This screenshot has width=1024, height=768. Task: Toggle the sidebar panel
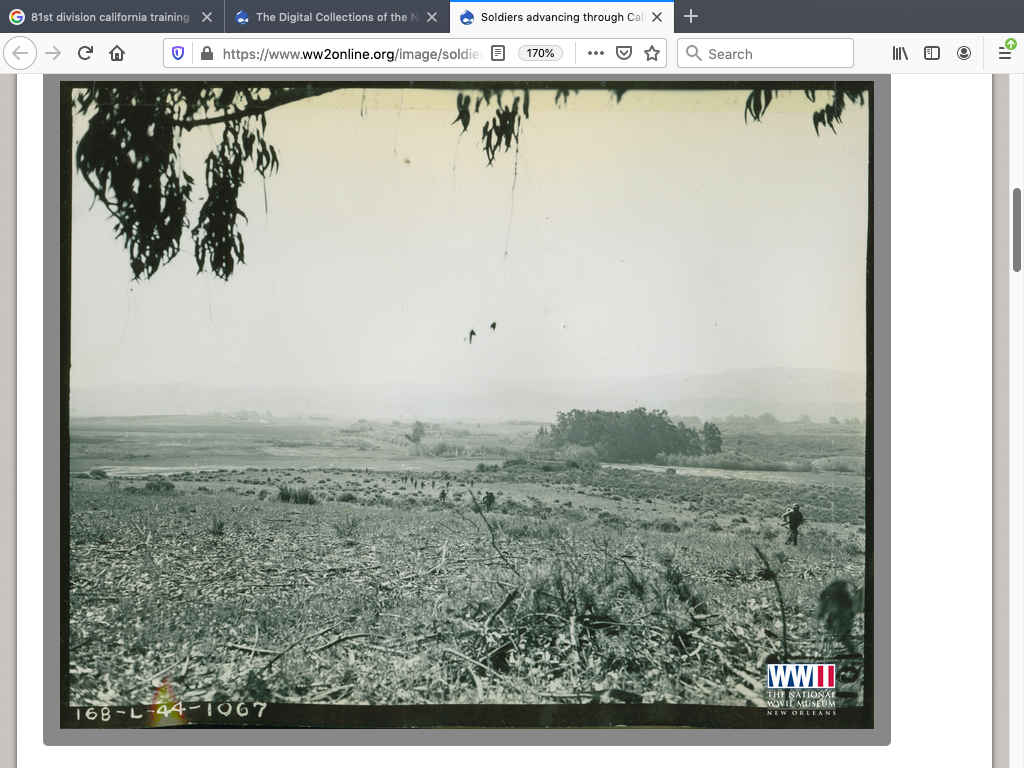(x=932, y=53)
